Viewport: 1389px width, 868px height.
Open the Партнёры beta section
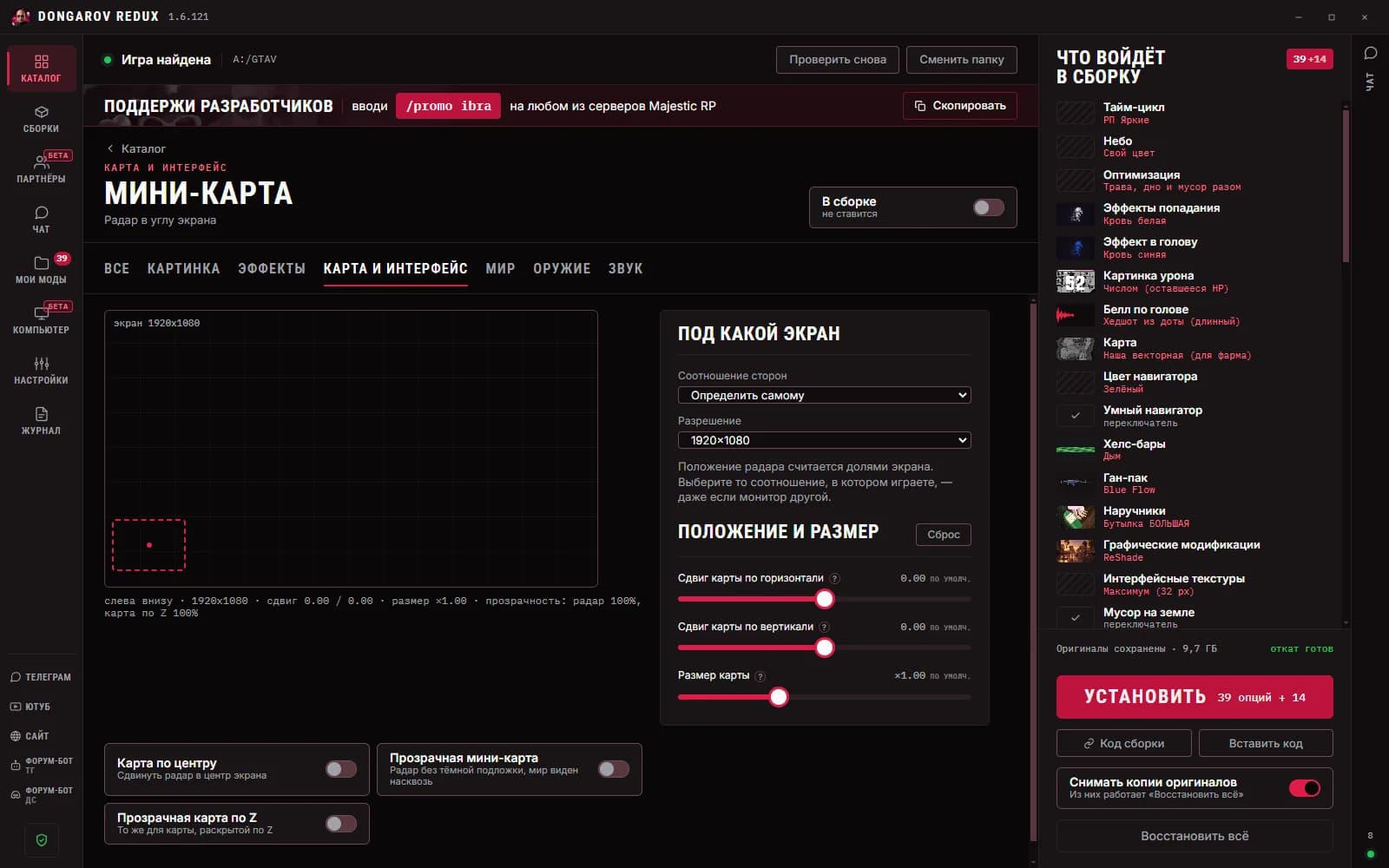point(41,169)
